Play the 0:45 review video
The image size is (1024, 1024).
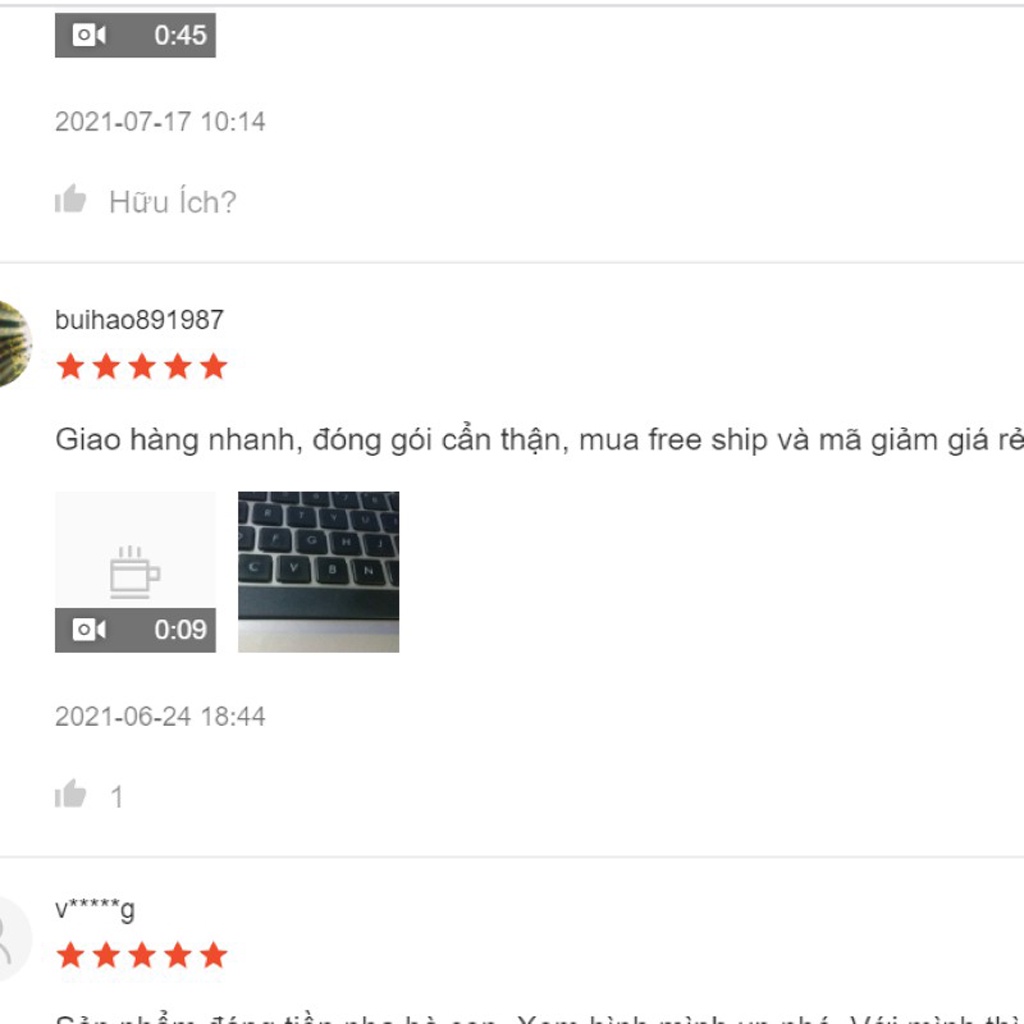135,35
